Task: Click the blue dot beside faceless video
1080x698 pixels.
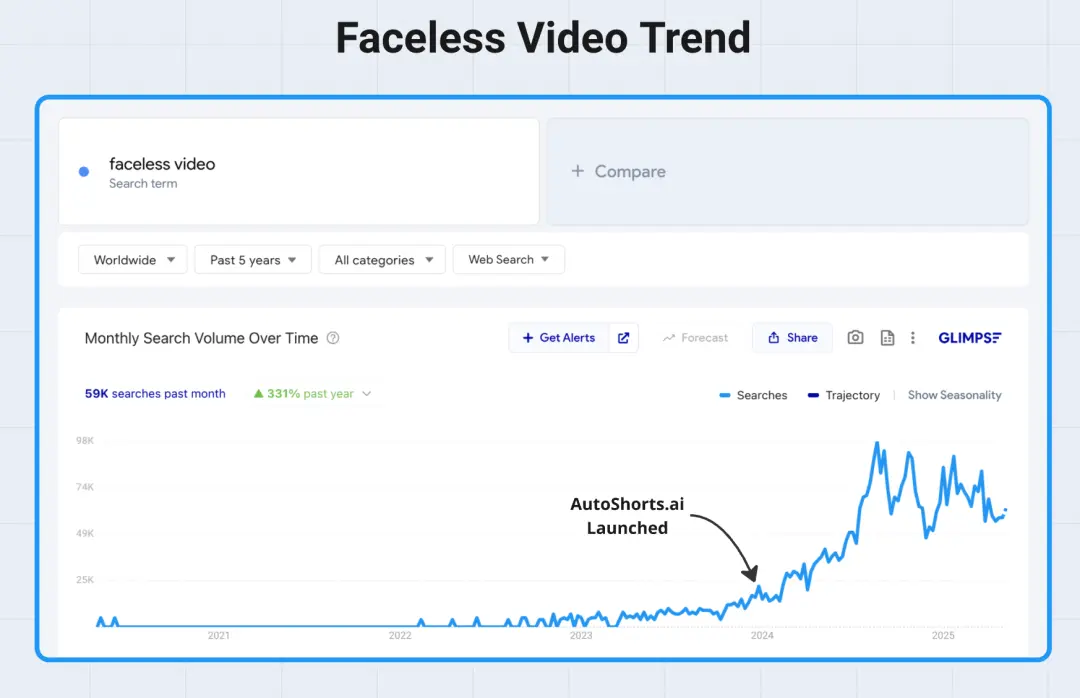Action: click(x=84, y=172)
